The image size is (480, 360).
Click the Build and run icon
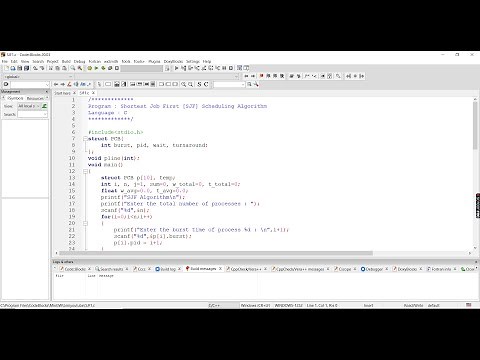click(x=103, y=68)
